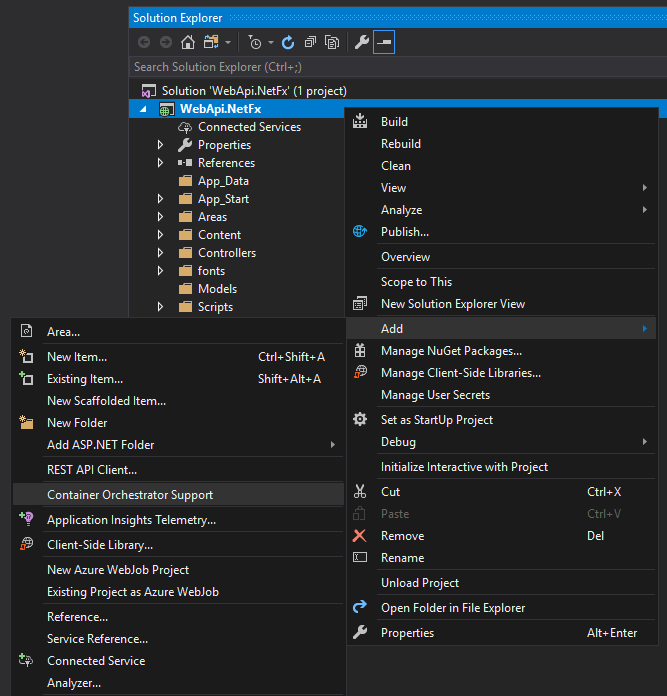Screen dimensions: 667x696
Task: Focus the Search Solution Explorer box
Action: tap(398, 67)
